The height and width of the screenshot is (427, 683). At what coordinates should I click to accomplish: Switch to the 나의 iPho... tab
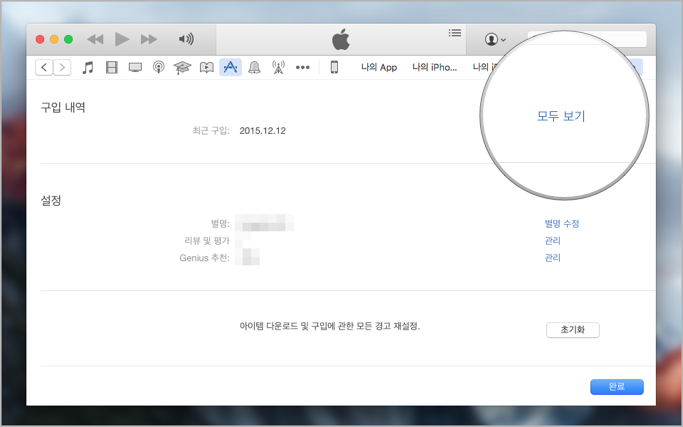pyautogui.click(x=435, y=68)
